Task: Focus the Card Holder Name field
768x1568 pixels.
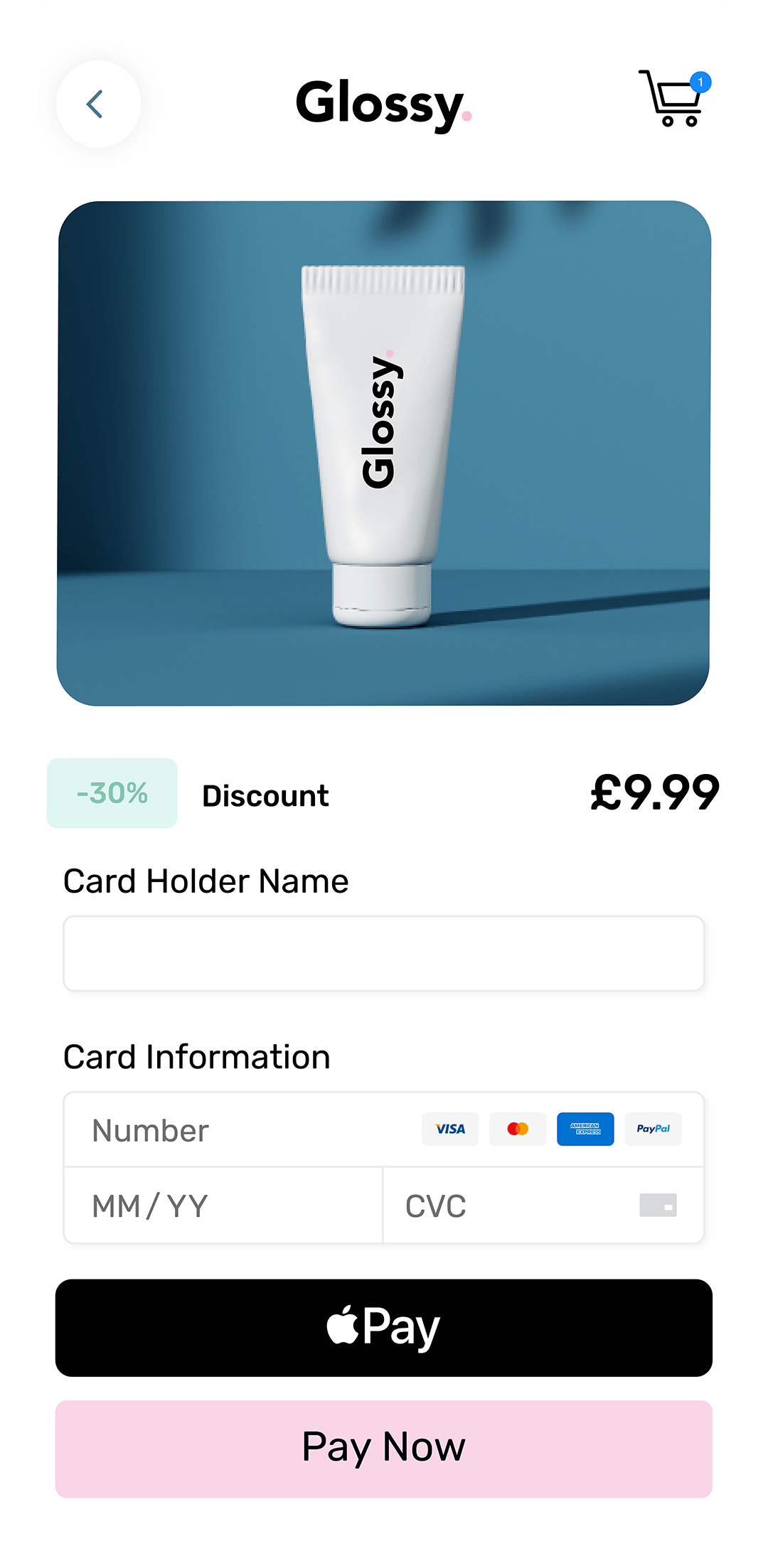Action: click(384, 953)
